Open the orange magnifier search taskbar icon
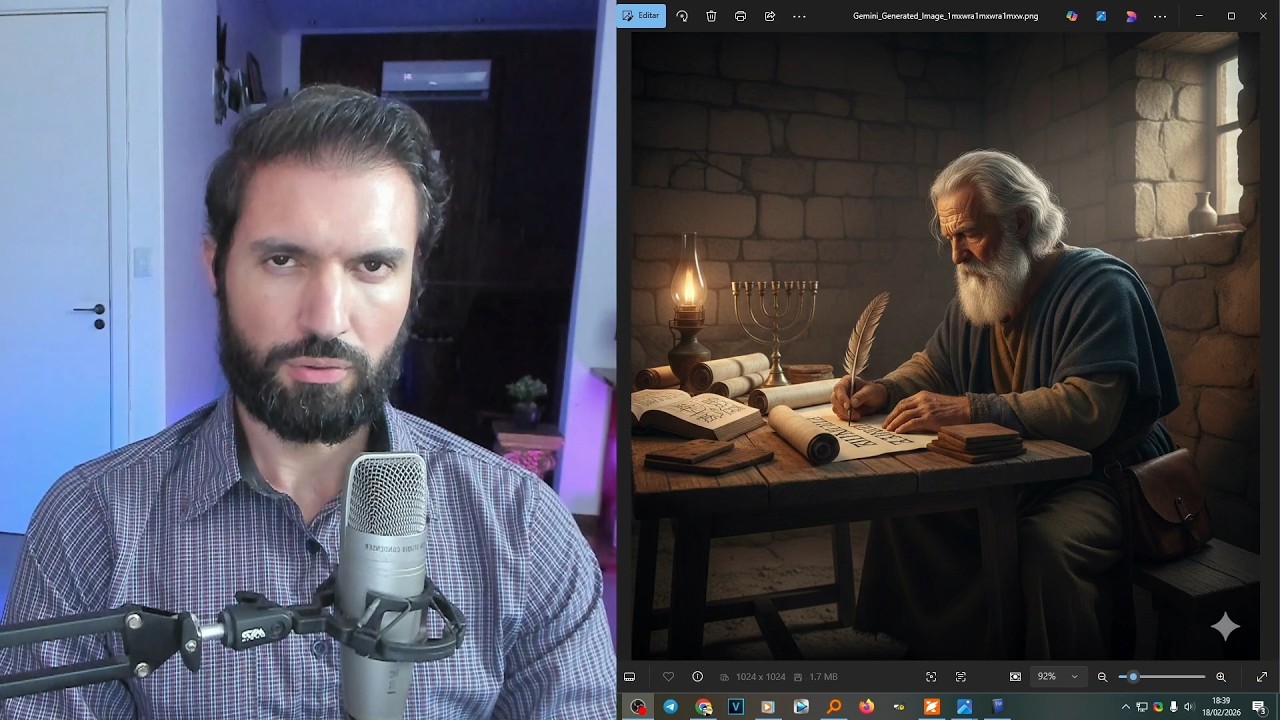Viewport: 1280px width, 720px height. pos(834,707)
